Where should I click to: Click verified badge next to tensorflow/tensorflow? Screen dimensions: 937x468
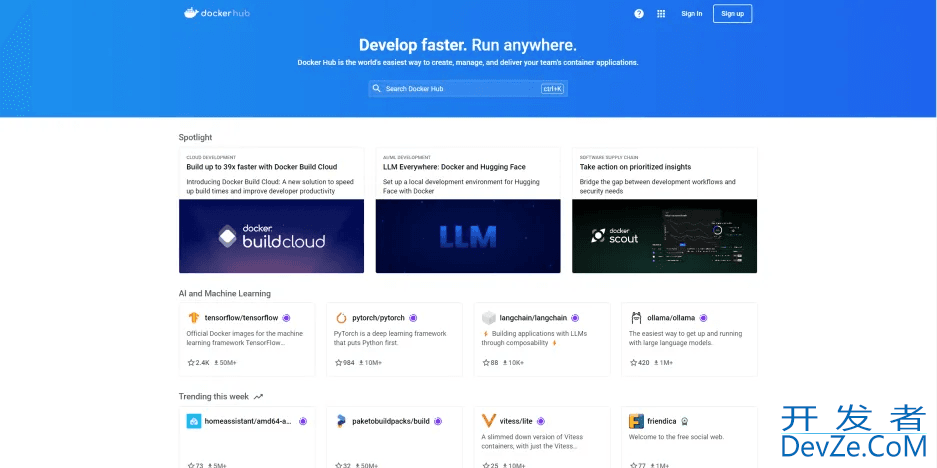coord(286,318)
